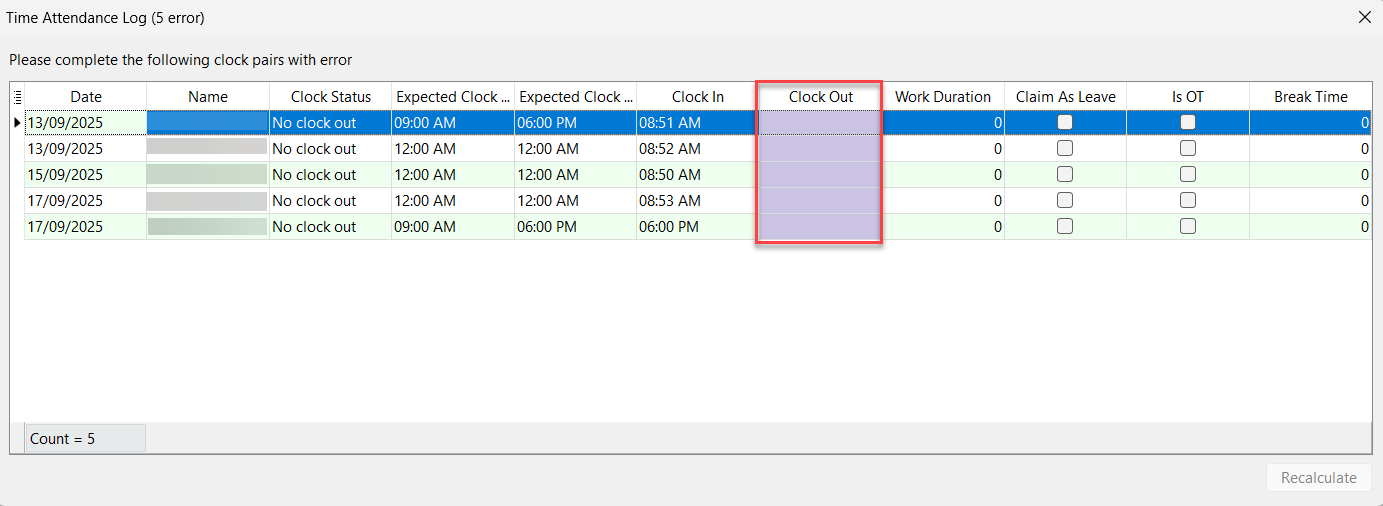
Task: Close the Time Attendance Log window
Action: click(1364, 17)
